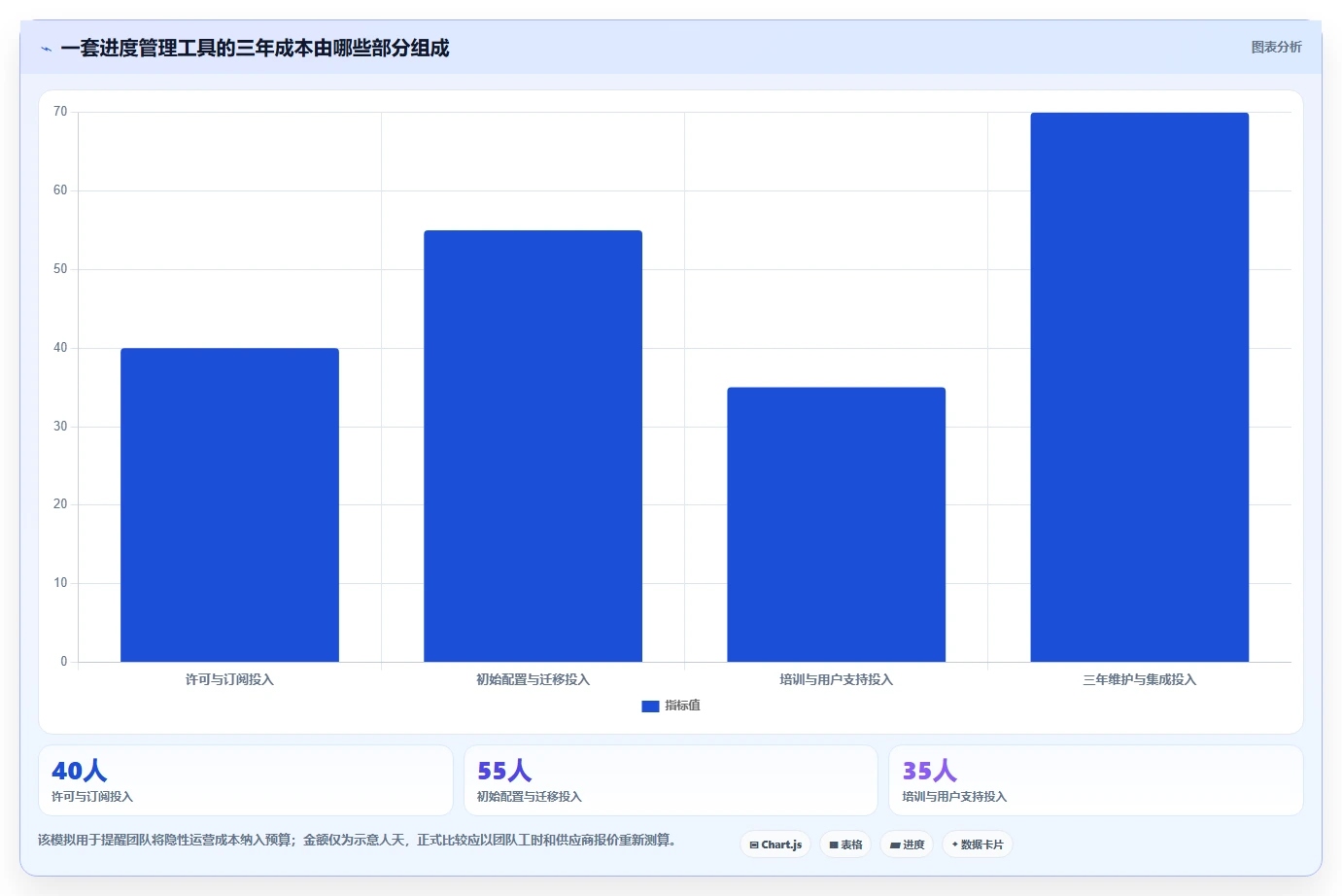Viewport: 1342px width, 896px height.
Task: Click the y-axis tick value 70
Action: point(60,112)
